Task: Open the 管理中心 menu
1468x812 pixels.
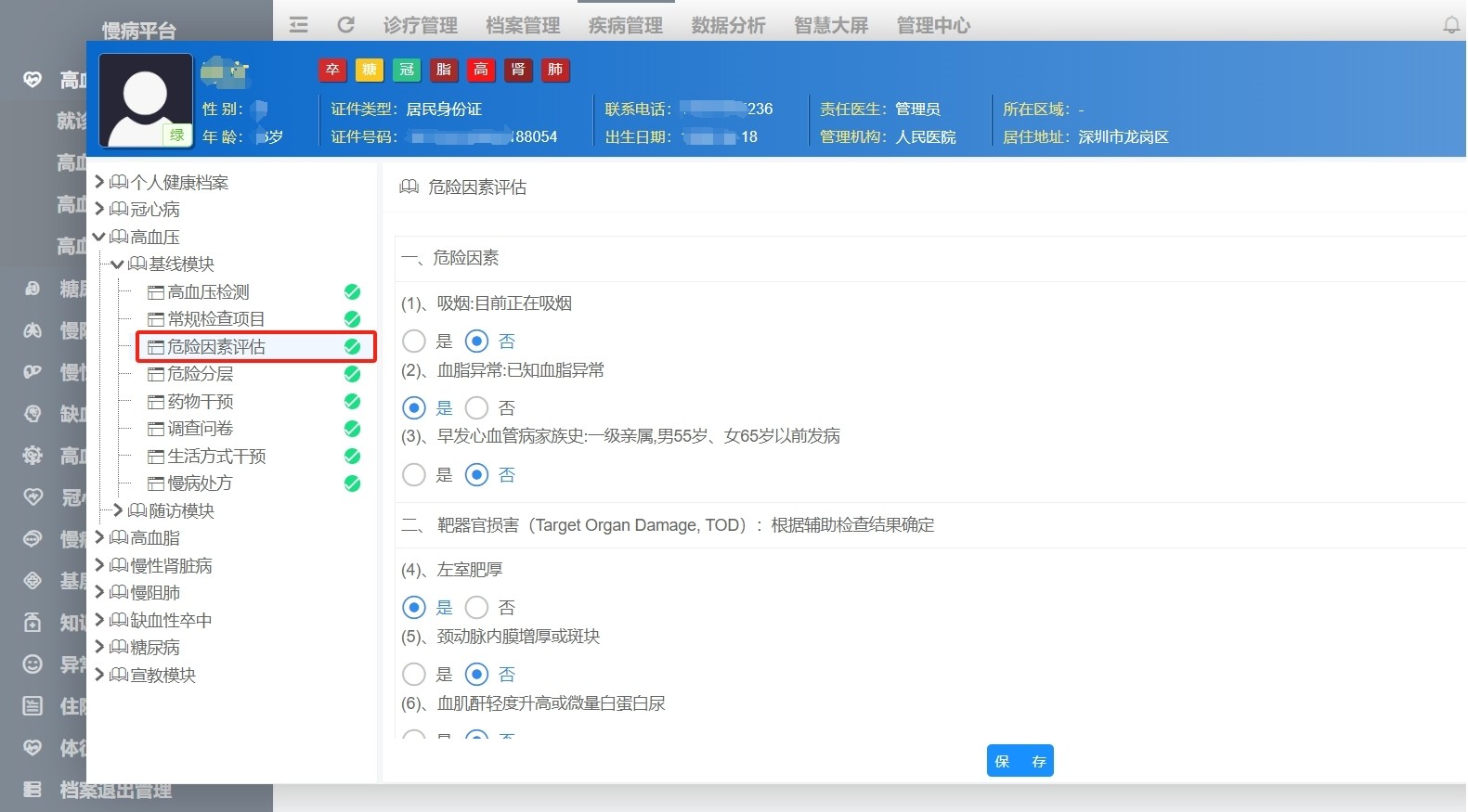Action: pyautogui.click(x=933, y=25)
